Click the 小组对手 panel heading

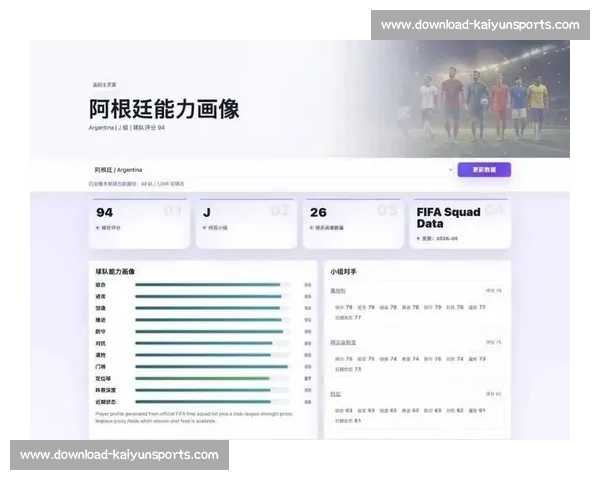tap(343, 271)
